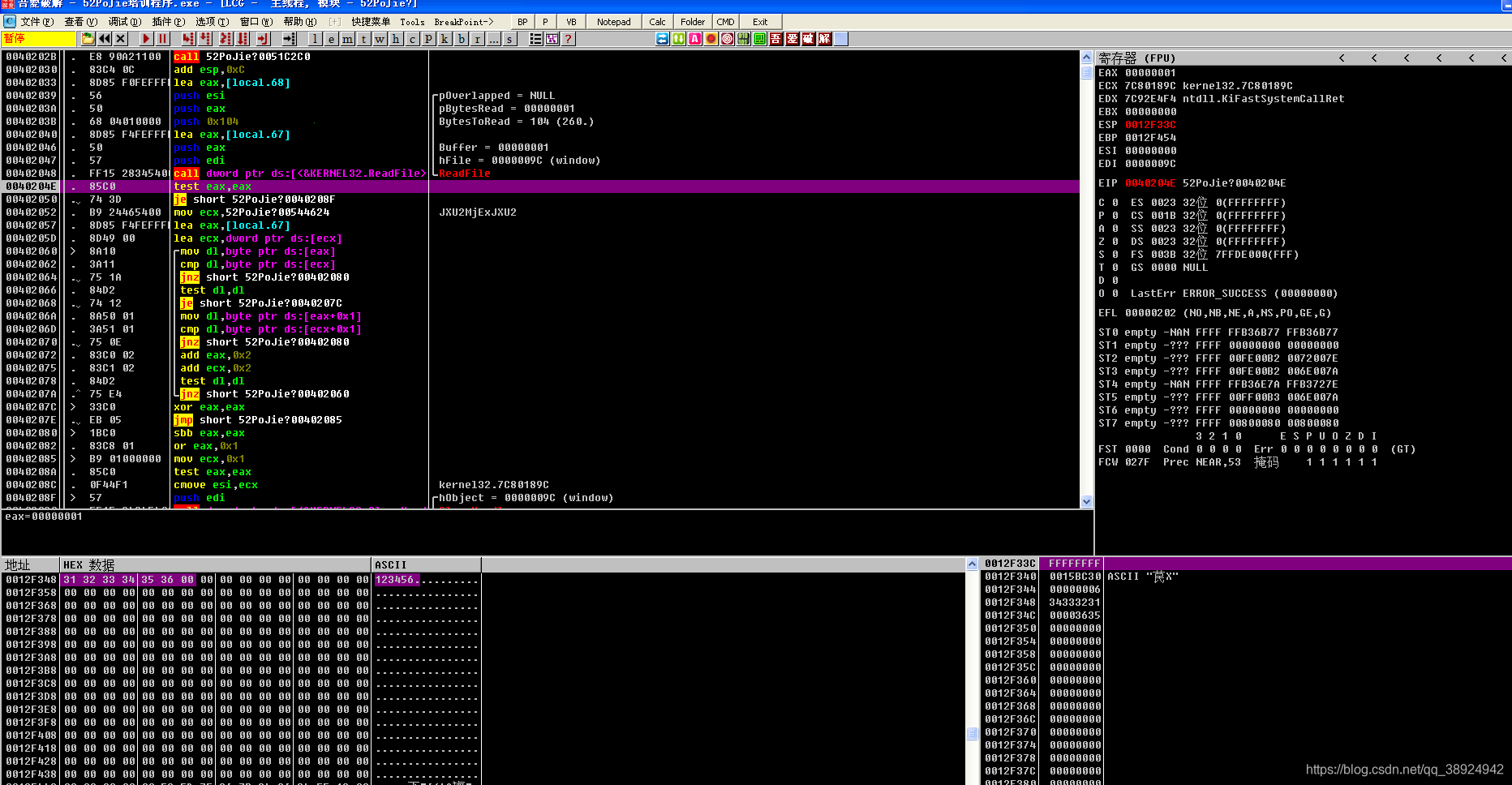Image resolution: width=1512 pixels, height=785 pixels.
Task: Show Source via the 's' button
Action: point(510,39)
